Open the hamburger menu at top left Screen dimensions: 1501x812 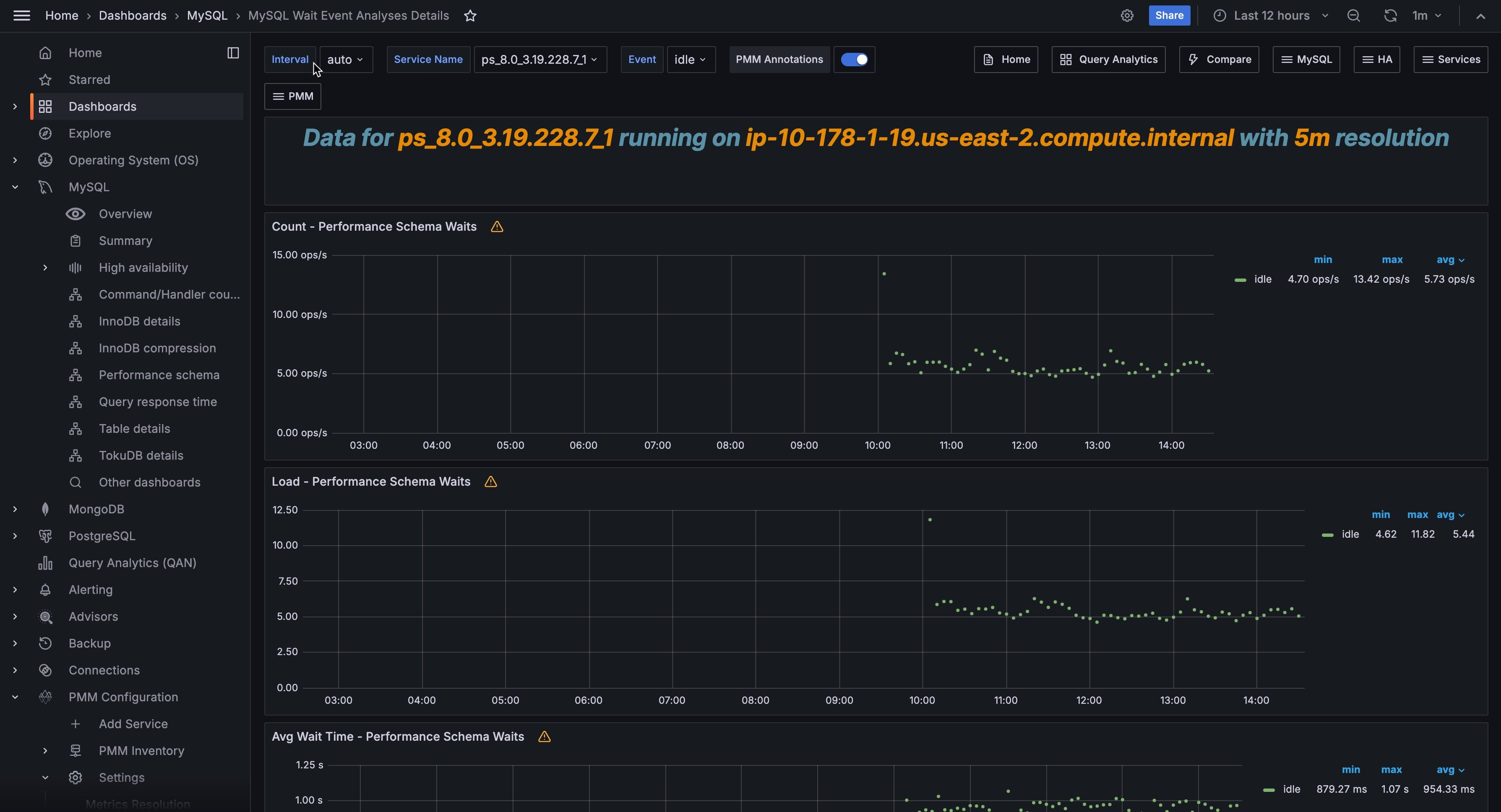coord(21,16)
